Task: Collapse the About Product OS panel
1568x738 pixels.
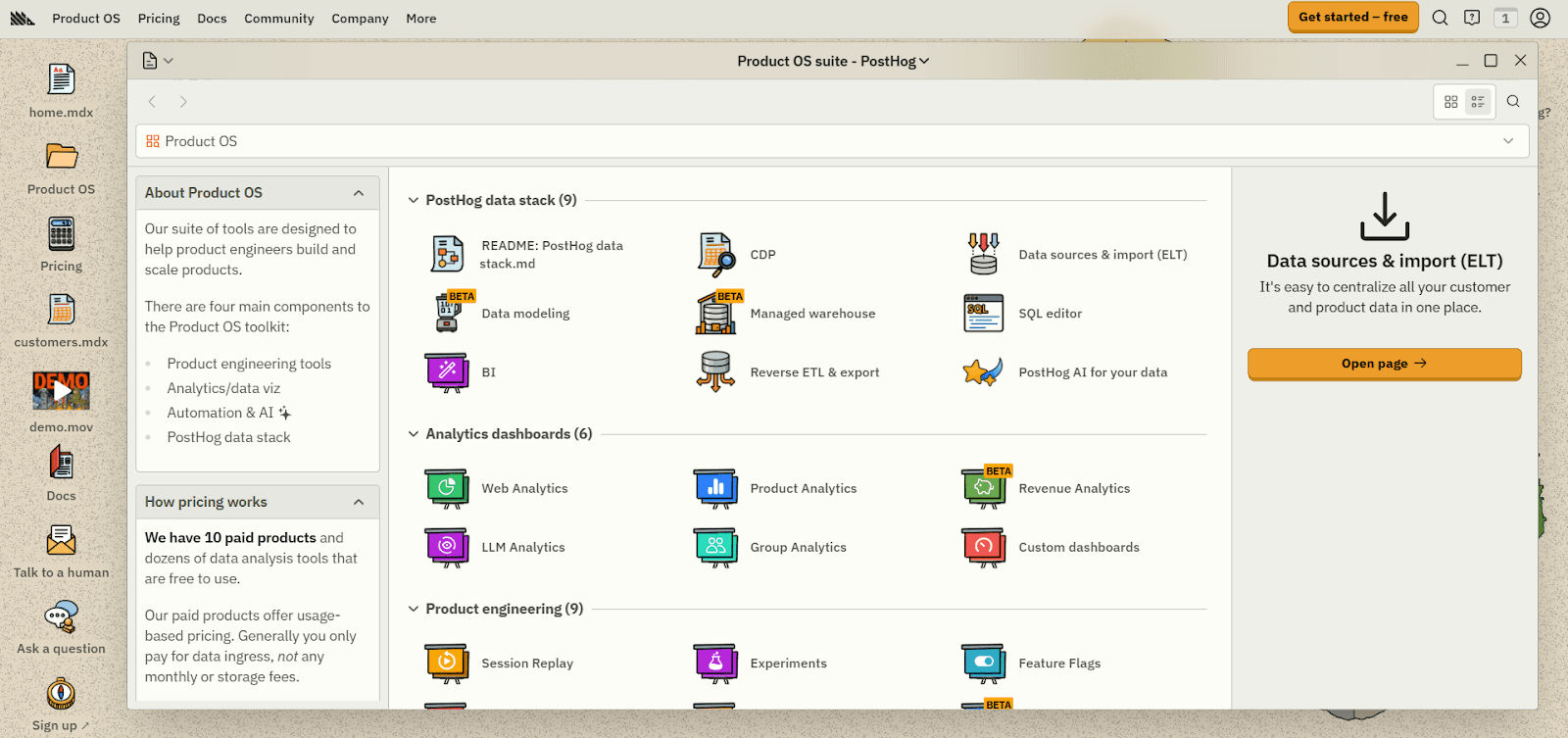Action: (359, 193)
